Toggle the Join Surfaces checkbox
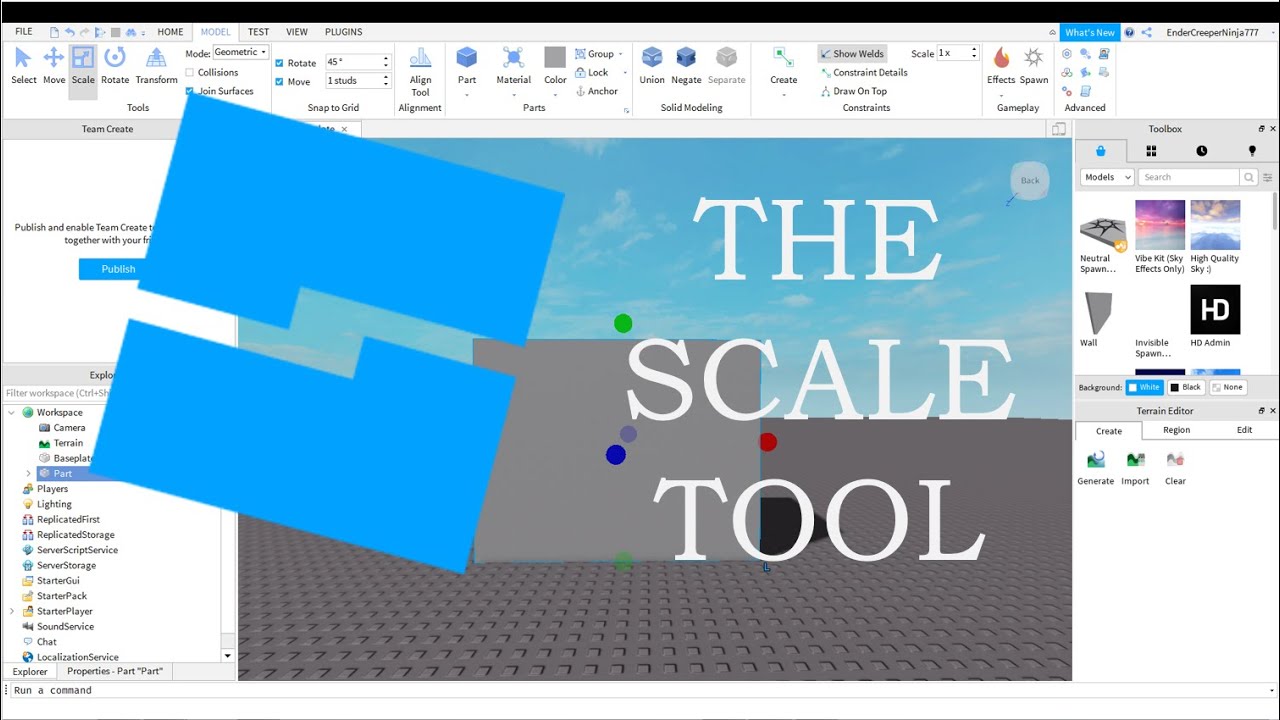The width and height of the screenshot is (1280, 720). pyautogui.click(x=190, y=91)
